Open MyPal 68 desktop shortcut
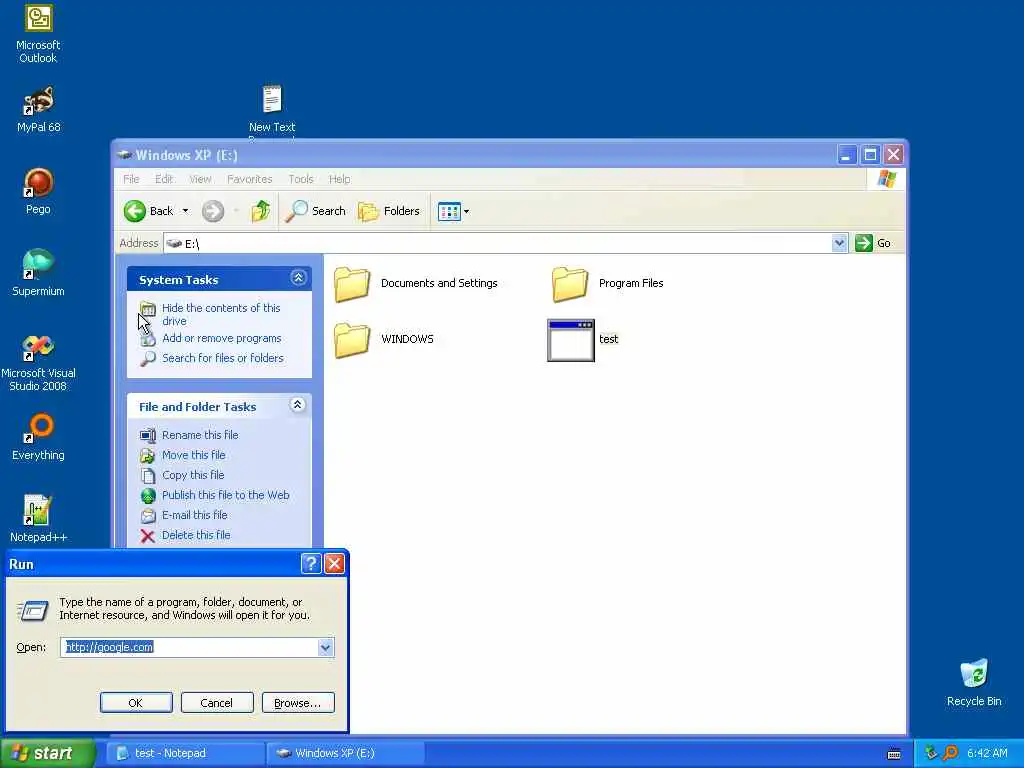The height and width of the screenshot is (768, 1024). click(x=38, y=109)
